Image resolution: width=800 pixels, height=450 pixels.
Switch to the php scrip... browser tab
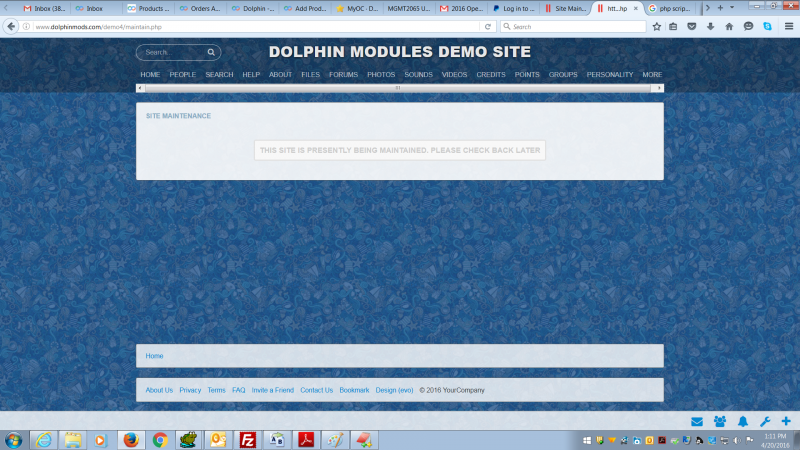click(670, 8)
